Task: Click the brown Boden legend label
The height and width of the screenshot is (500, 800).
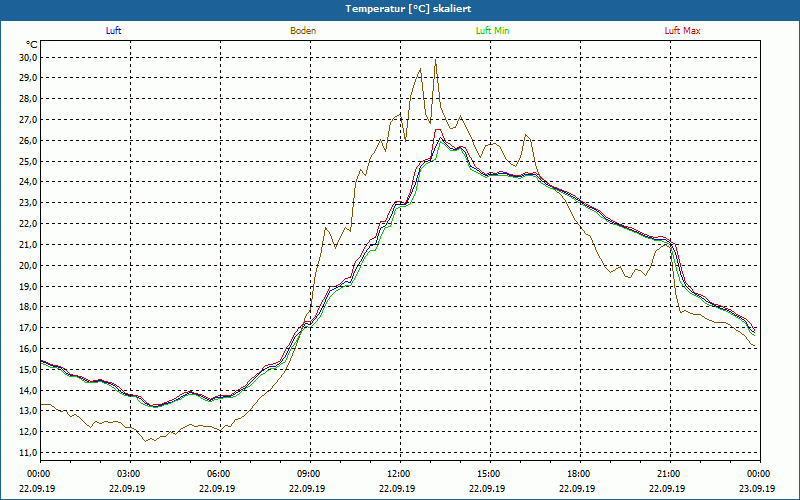Action: tap(303, 31)
